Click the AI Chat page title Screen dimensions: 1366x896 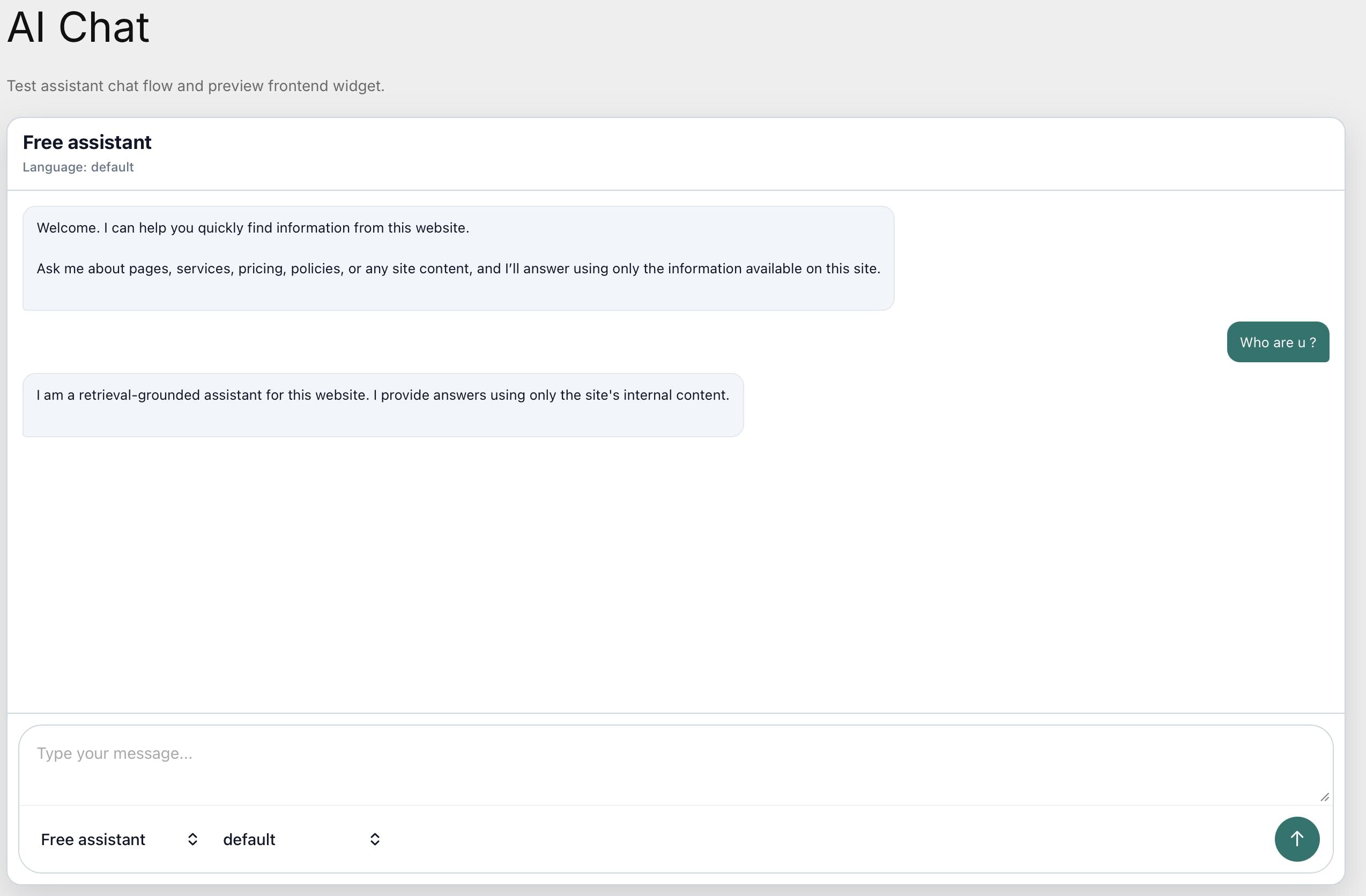point(78,27)
